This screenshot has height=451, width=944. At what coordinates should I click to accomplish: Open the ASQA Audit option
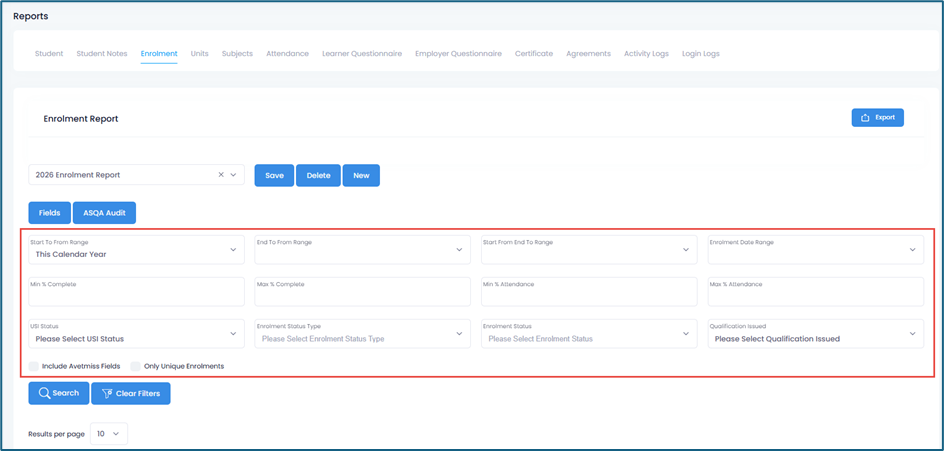point(104,213)
